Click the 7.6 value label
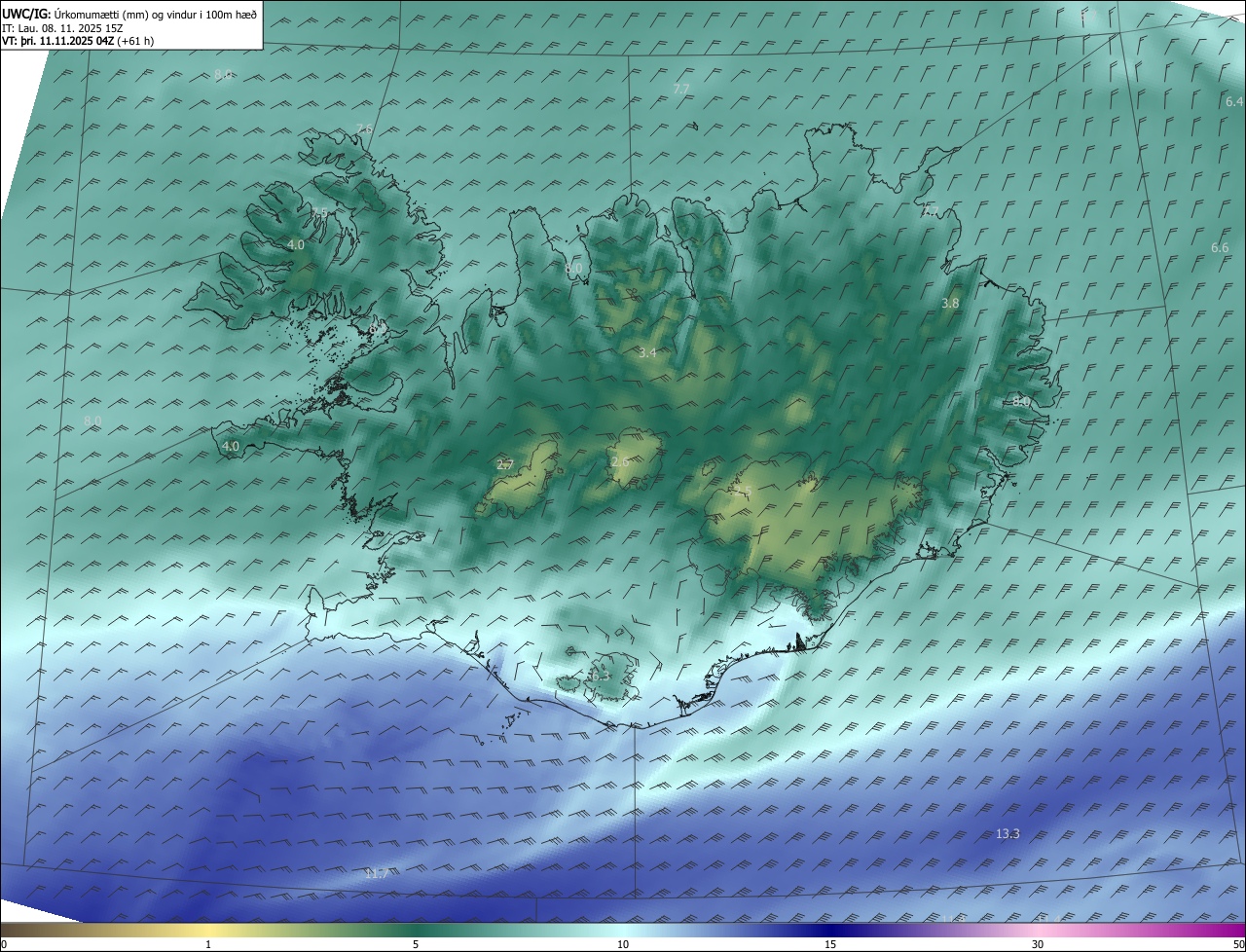The height and width of the screenshot is (952, 1246). [364, 128]
